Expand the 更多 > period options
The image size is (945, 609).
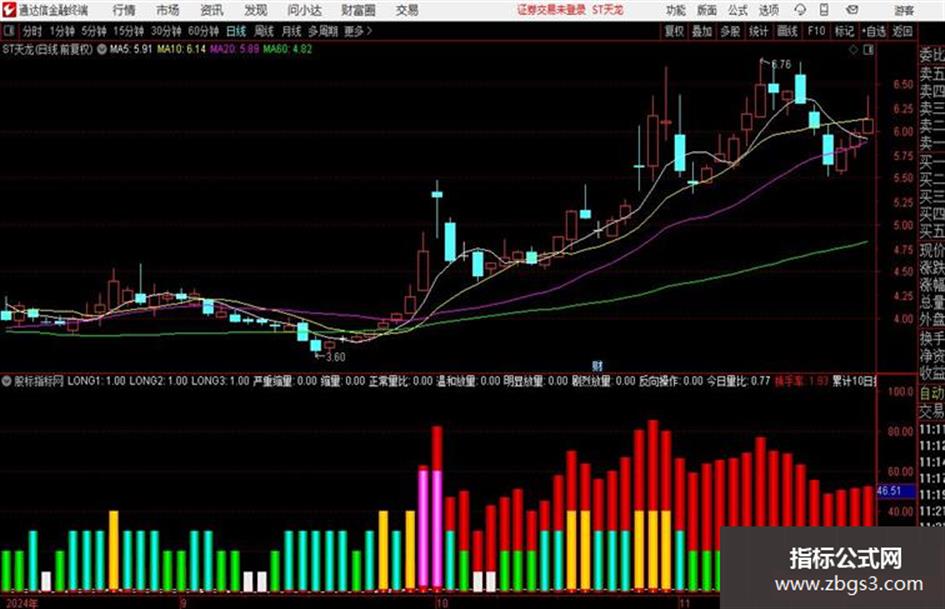(358, 31)
